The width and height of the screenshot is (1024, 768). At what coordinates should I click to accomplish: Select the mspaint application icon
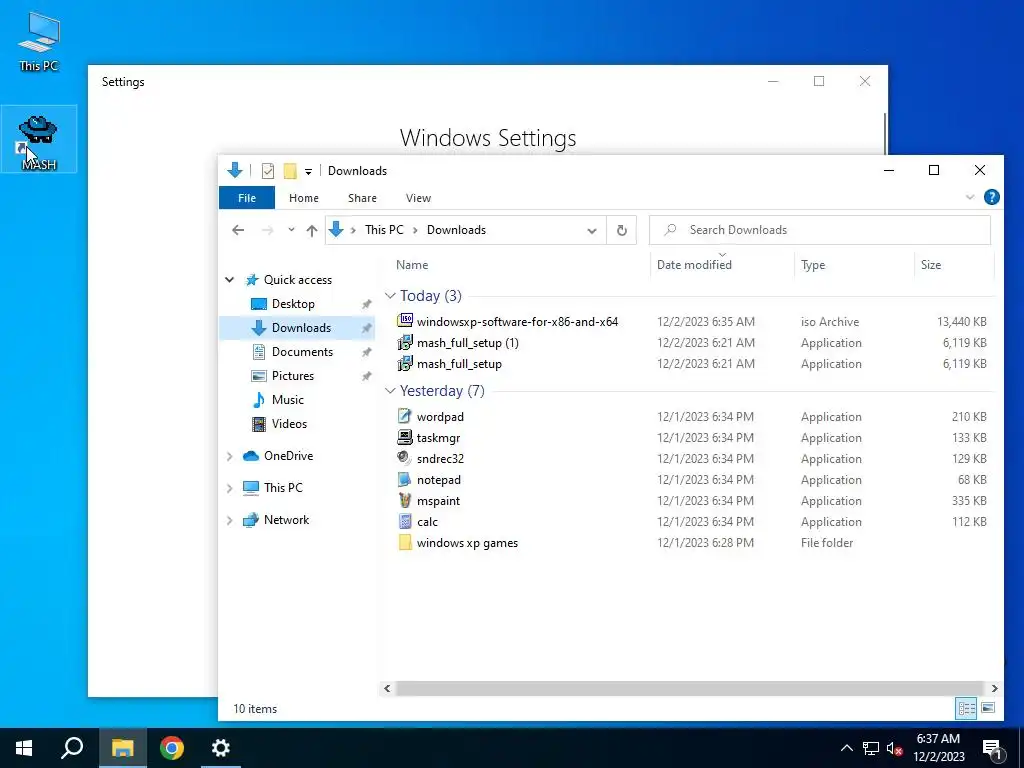(x=405, y=500)
